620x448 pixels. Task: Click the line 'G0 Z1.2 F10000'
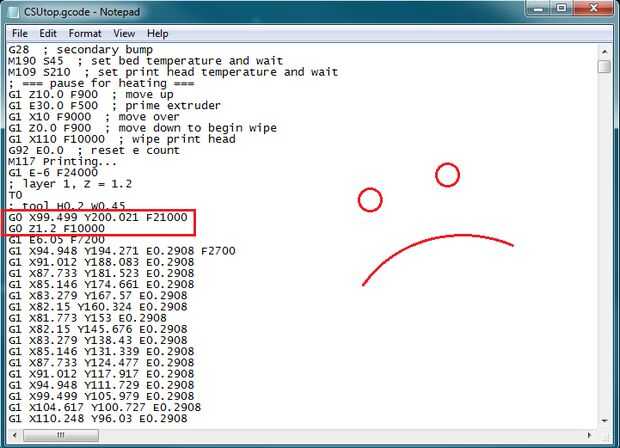pyautogui.click(x=57, y=229)
